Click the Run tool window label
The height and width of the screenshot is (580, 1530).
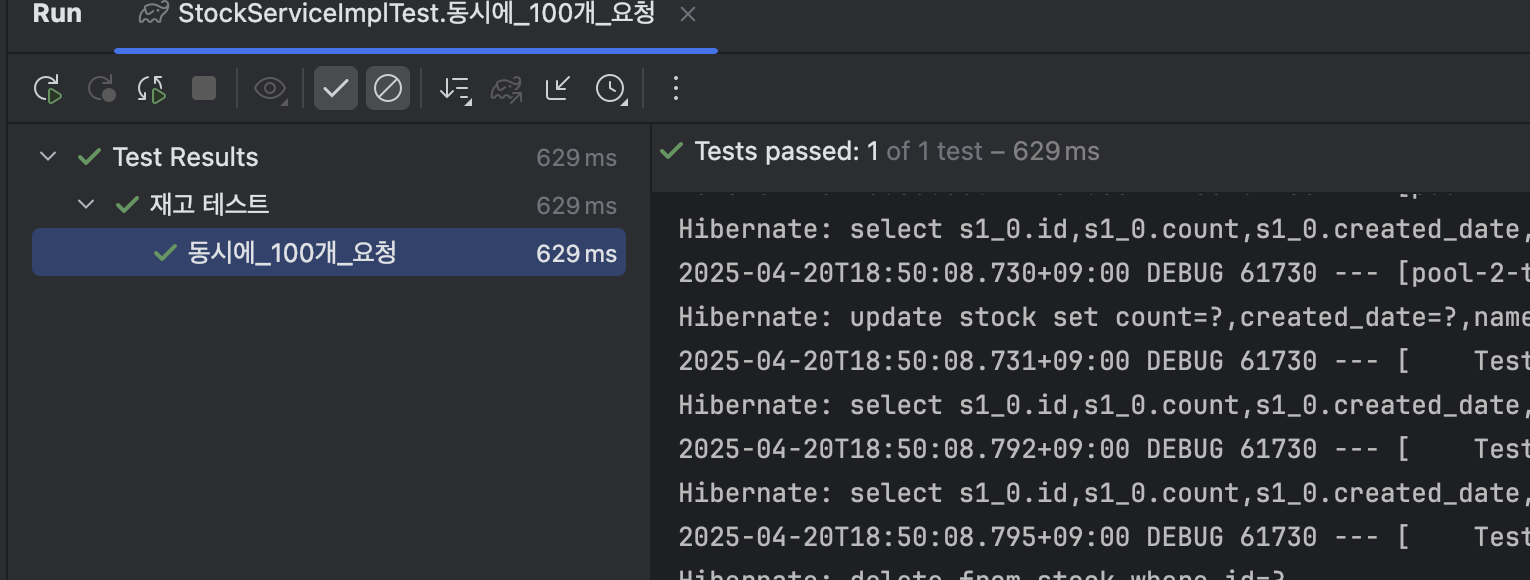(x=57, y=14)
